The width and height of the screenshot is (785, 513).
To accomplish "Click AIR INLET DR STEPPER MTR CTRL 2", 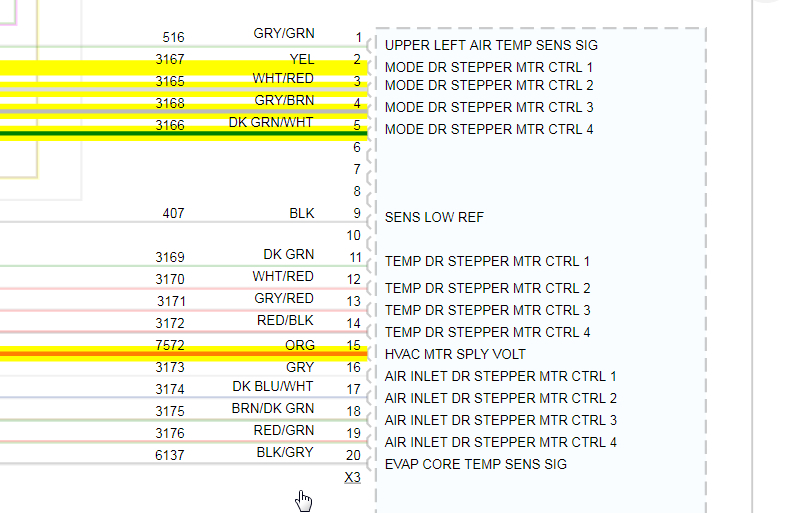I will coord(501,399).
